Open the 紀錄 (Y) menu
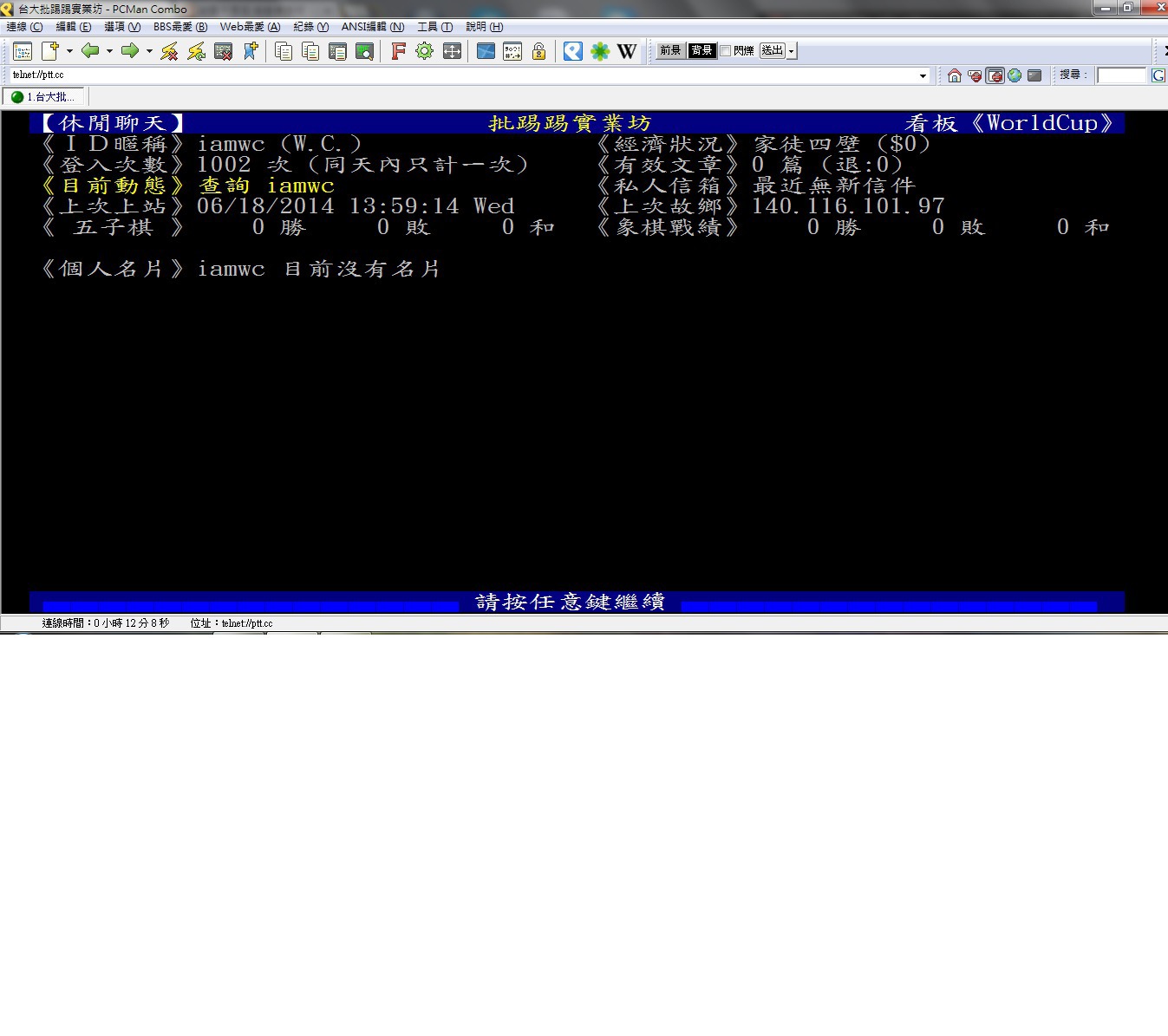 pyautogui.click(x=310, y=27)
